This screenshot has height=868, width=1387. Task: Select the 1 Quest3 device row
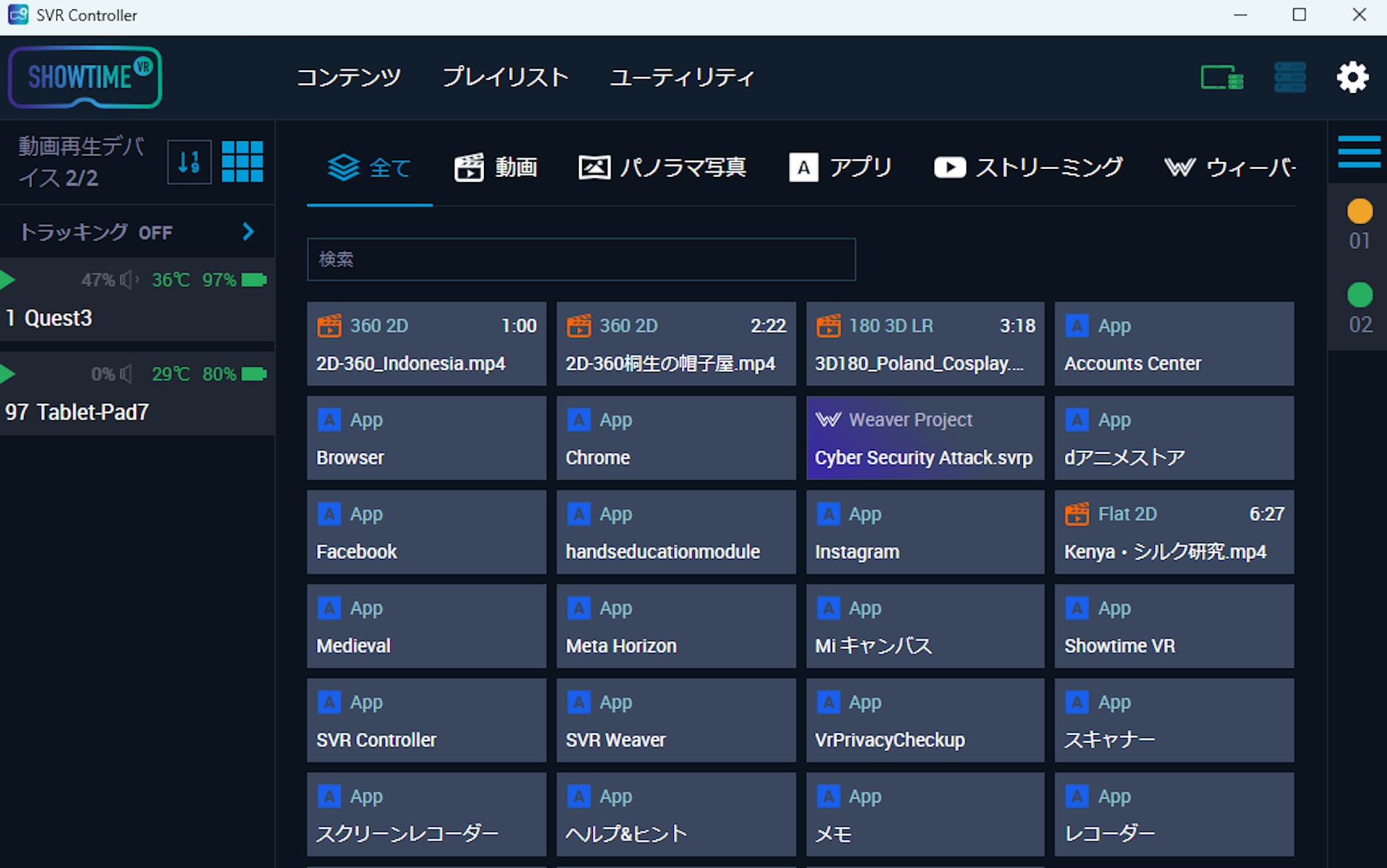137,300
